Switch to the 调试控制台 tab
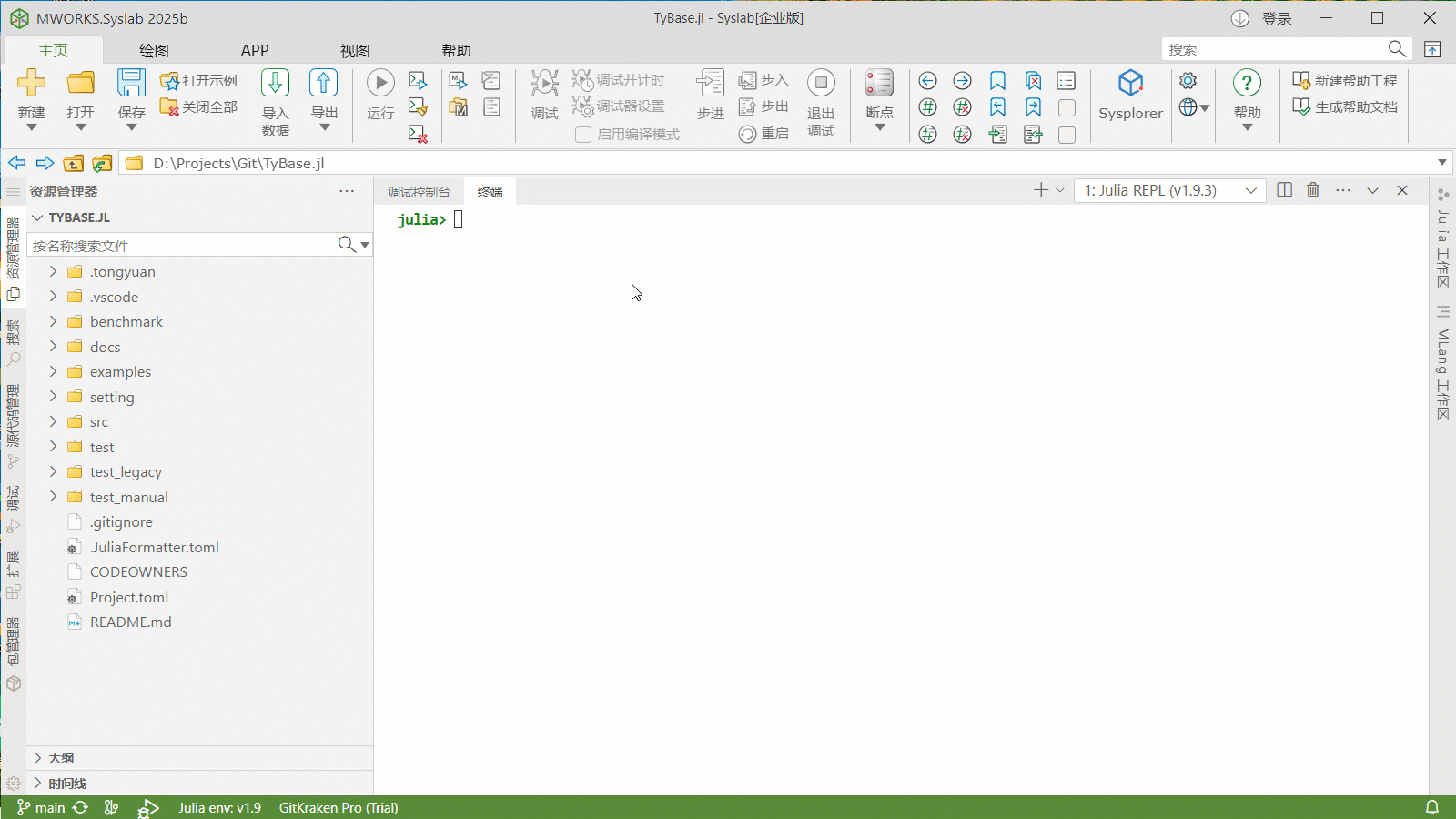1456x819 pixels. coord(419,192)
